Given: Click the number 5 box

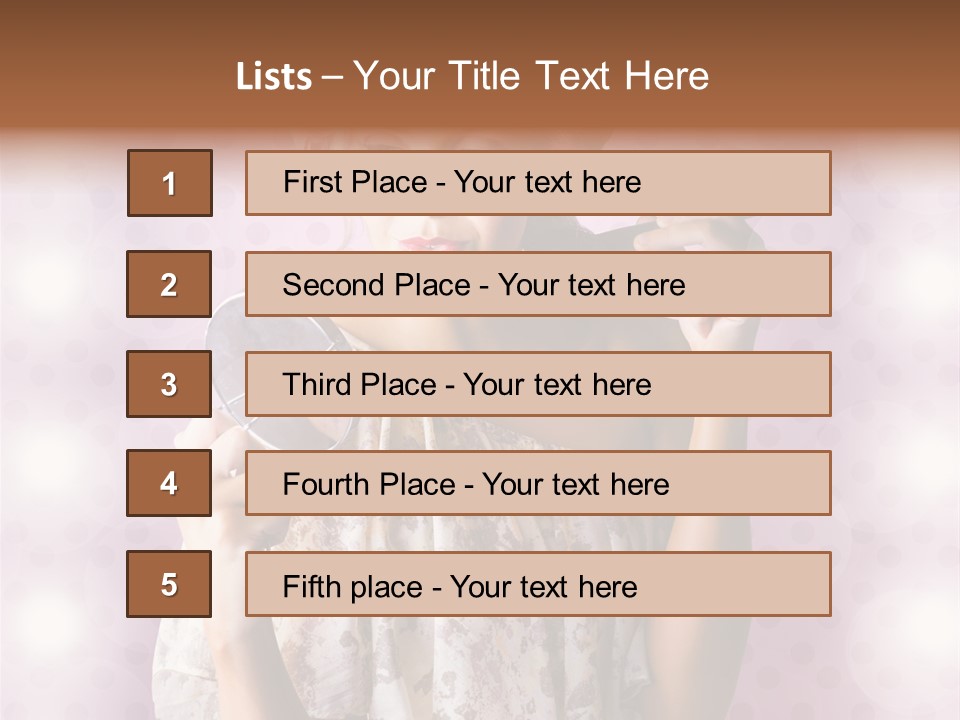Looking at the screenshot, I should pos(169,584).
